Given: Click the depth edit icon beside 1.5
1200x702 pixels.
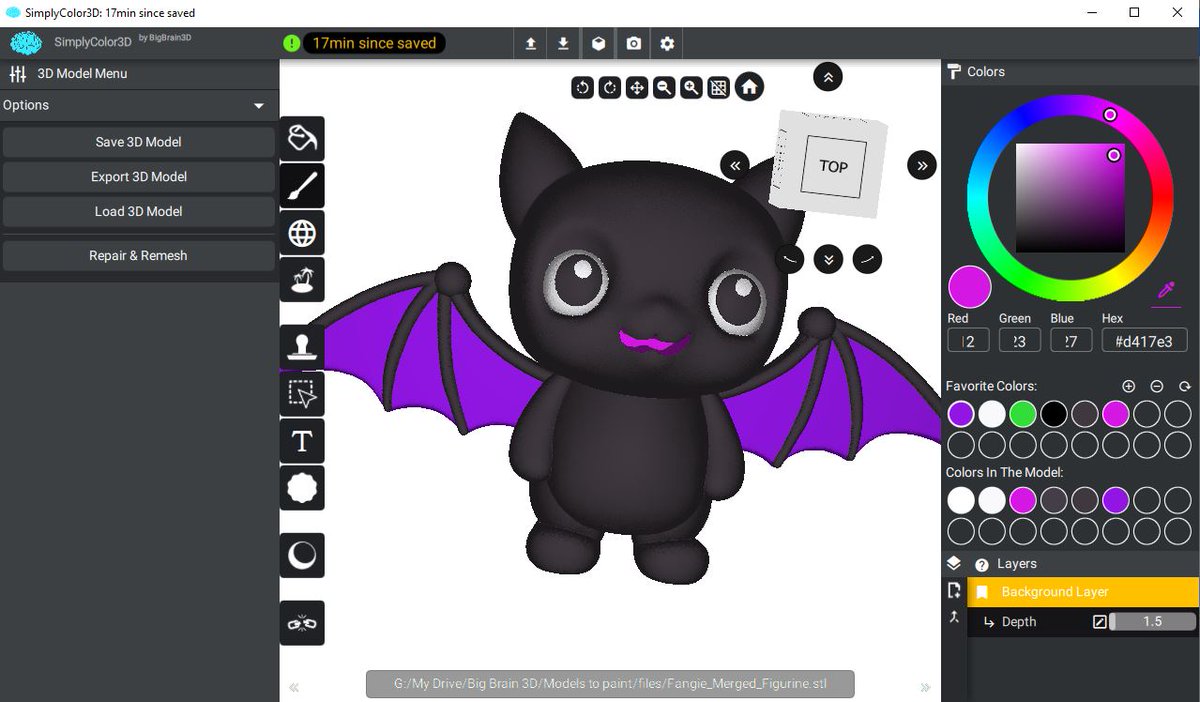Looking at the screenshot, I should click(x=1100, y=622).
